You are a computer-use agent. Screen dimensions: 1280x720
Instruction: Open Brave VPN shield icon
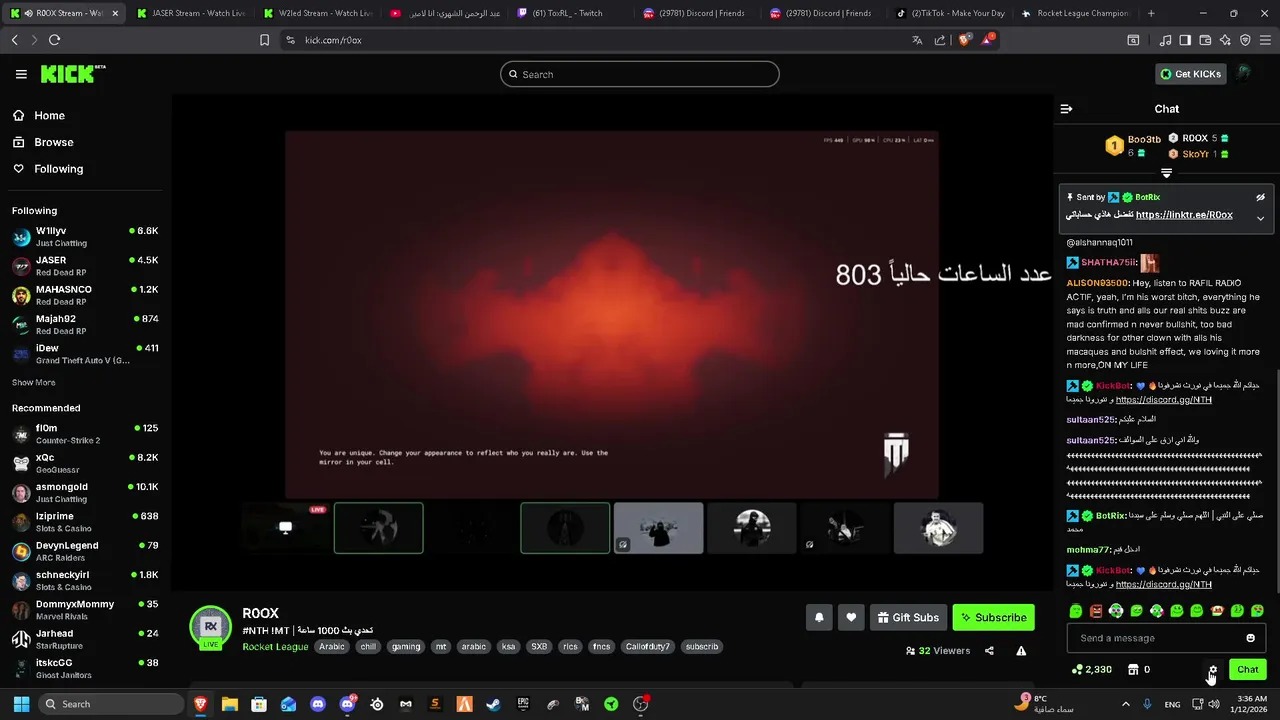pyautogui.click(x=1245, y=40)
